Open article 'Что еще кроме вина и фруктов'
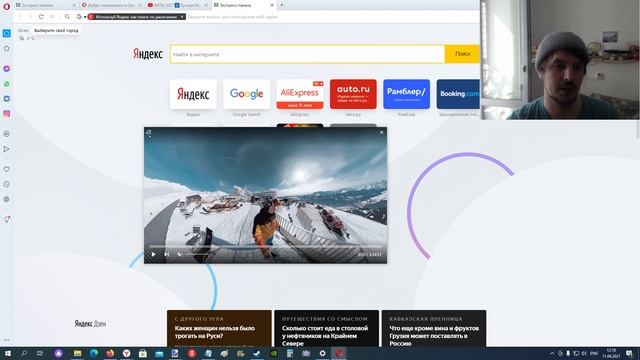 (434, 329)
